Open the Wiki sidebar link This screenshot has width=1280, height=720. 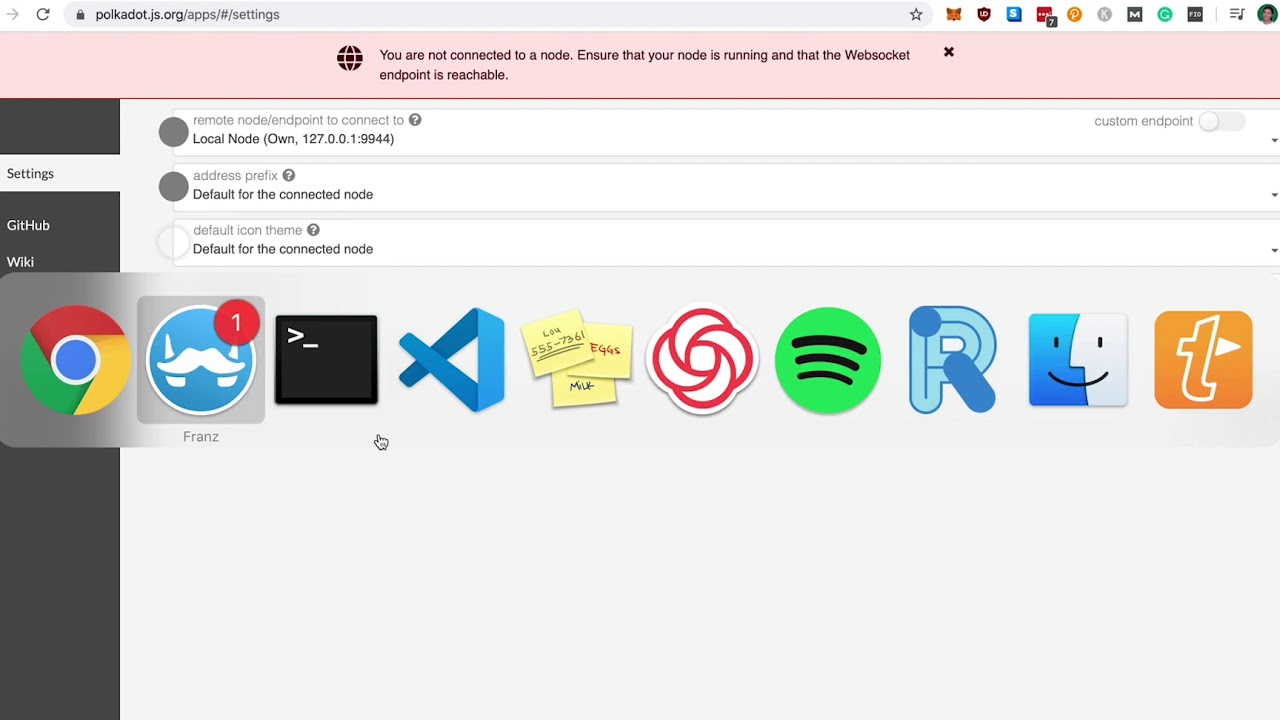[20, 262]
